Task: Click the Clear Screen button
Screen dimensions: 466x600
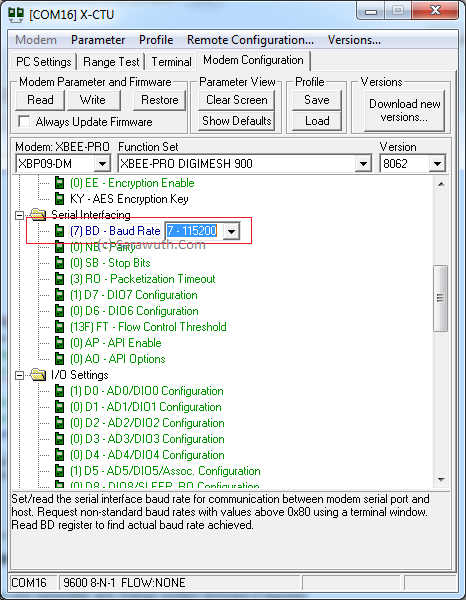Action: pyautogui.click(x=237, y=100)
